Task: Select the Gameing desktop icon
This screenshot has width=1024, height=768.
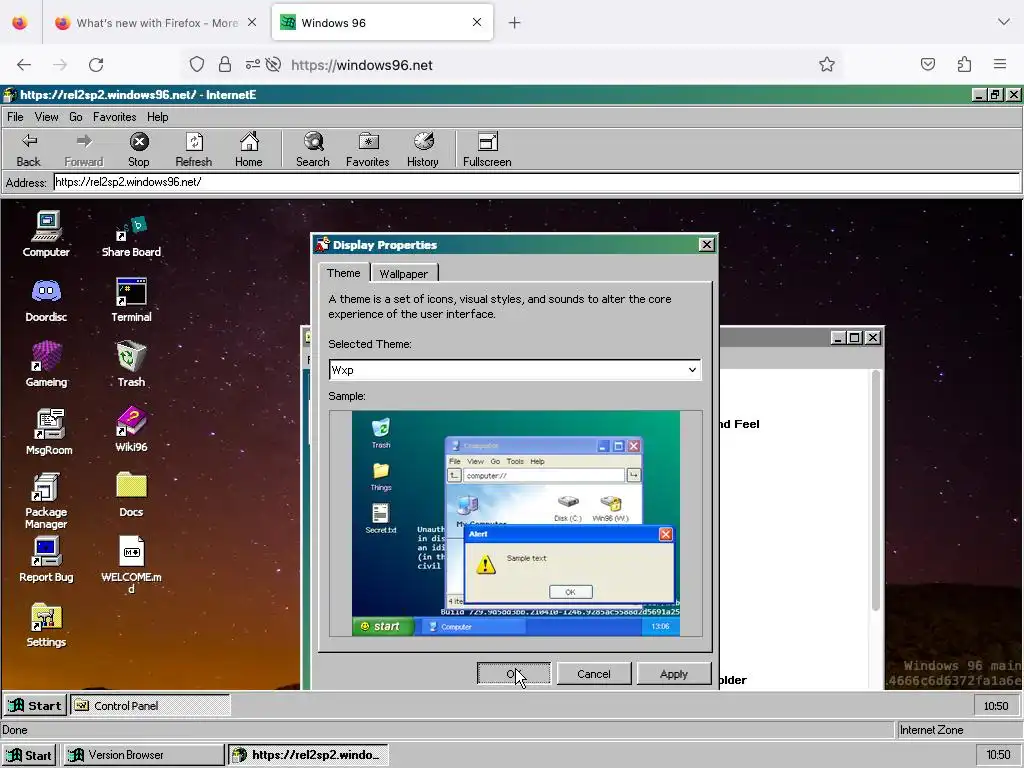Action: pos(46,364)
